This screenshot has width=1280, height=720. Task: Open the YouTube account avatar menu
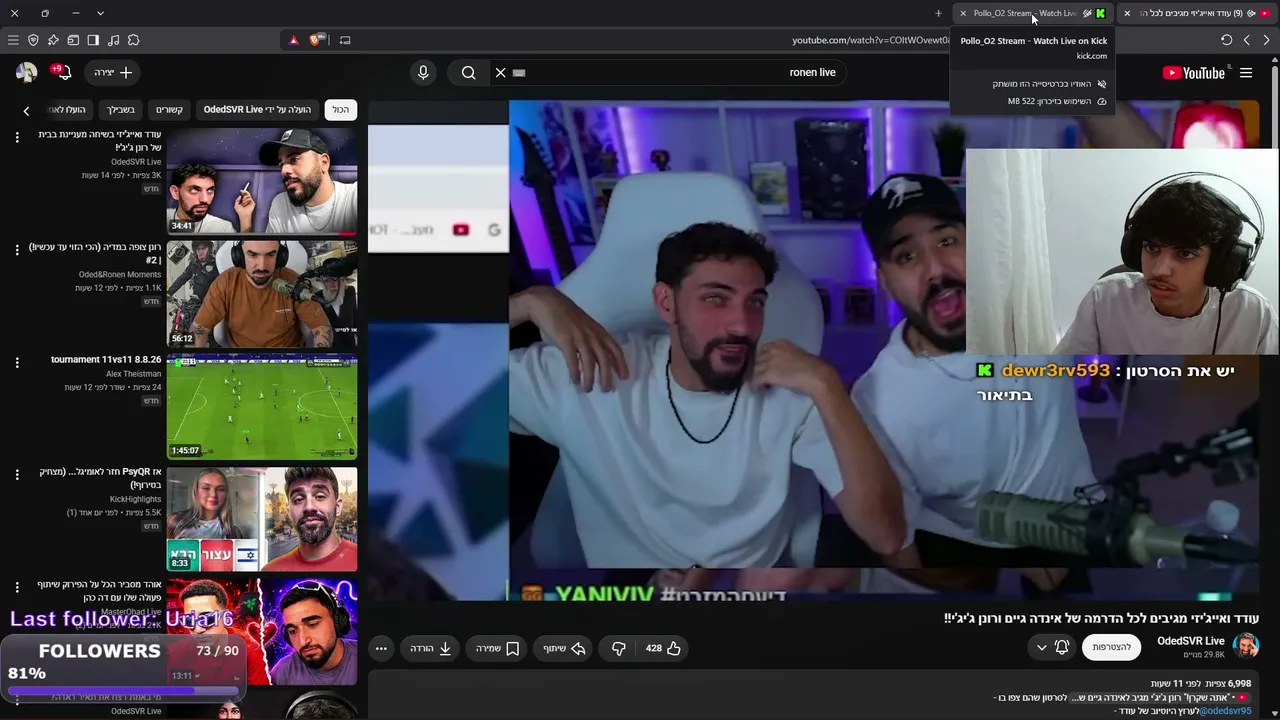tap(26, 72)
